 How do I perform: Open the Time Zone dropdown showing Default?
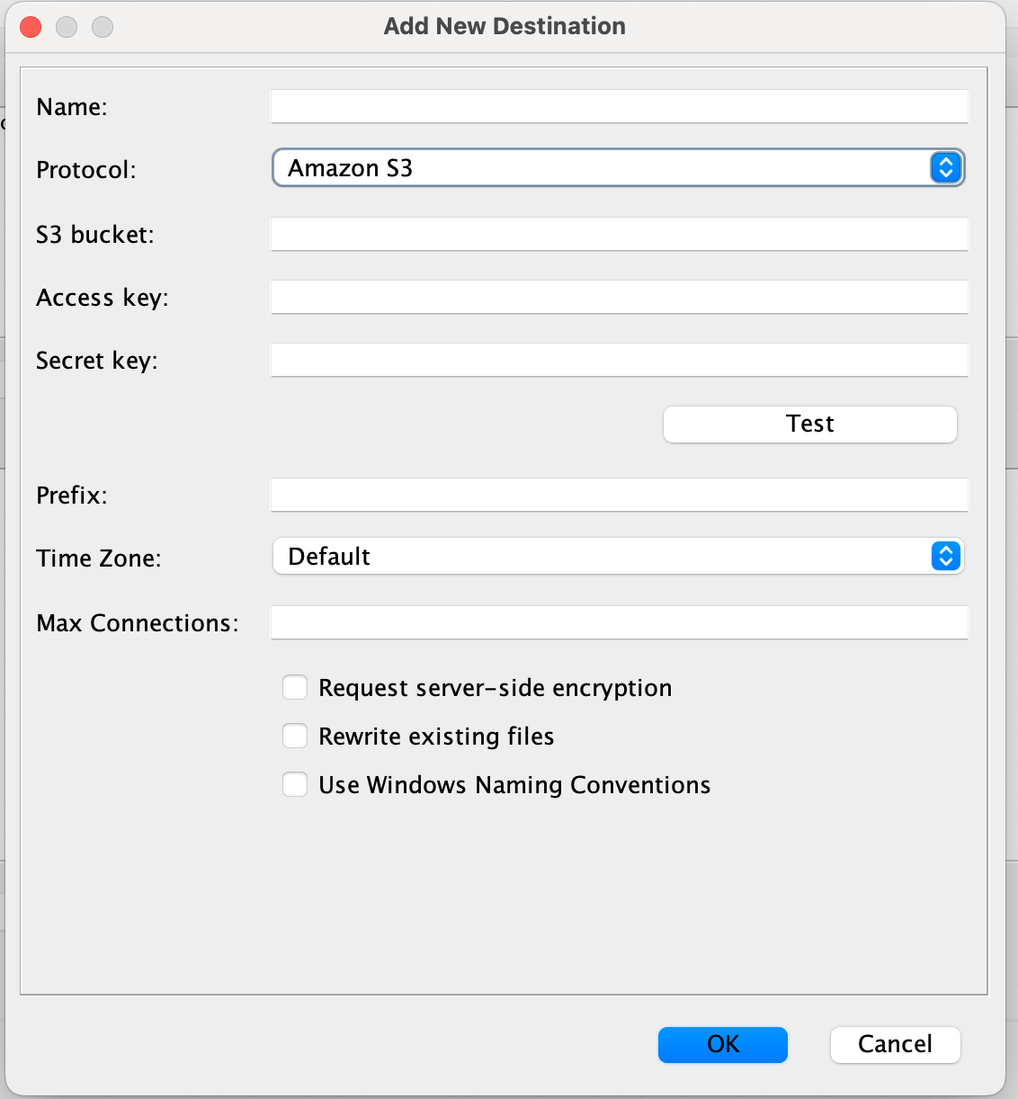(x=618, y=556)
